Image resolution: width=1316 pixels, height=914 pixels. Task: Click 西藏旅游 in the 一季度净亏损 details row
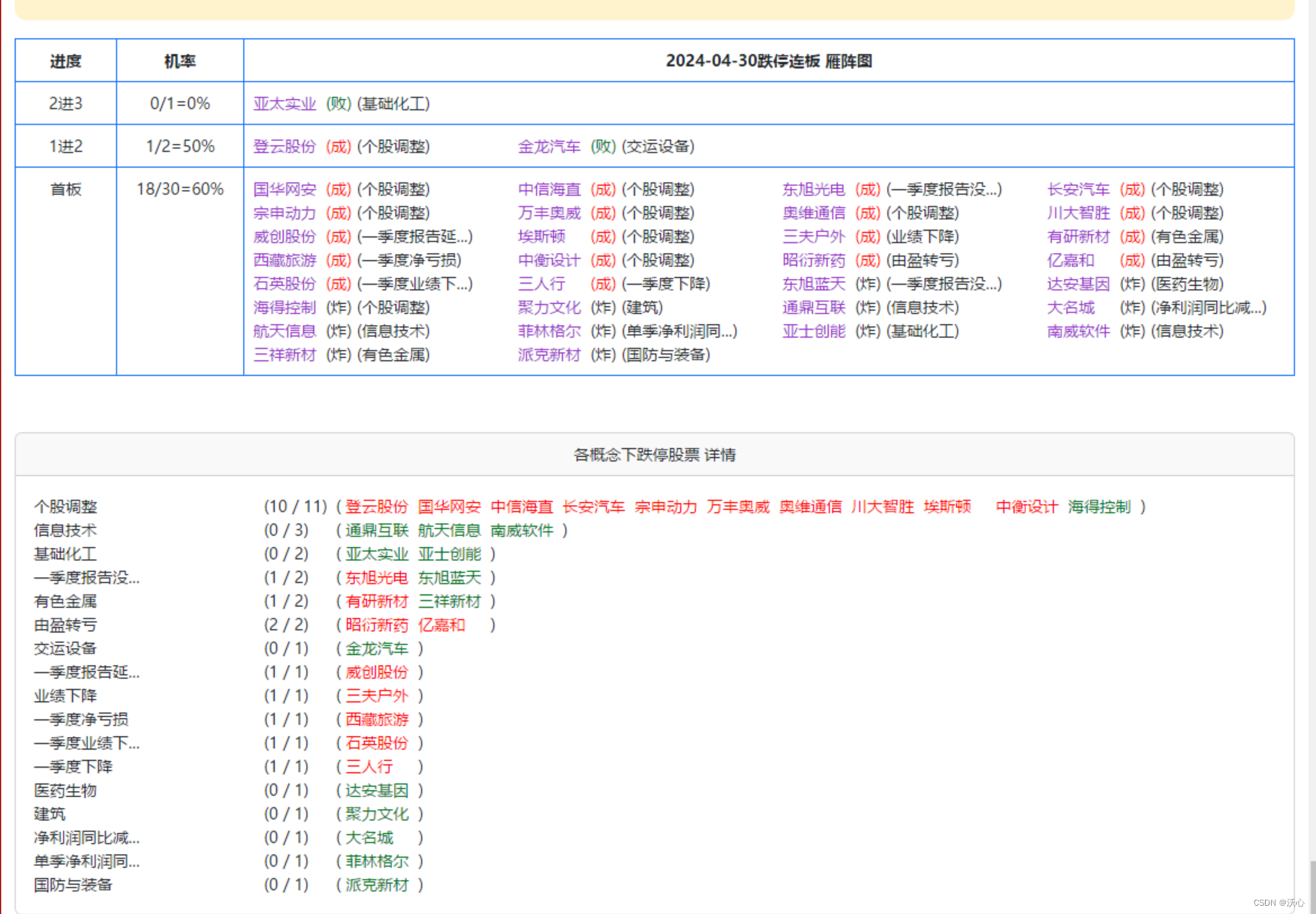(377, 720)
